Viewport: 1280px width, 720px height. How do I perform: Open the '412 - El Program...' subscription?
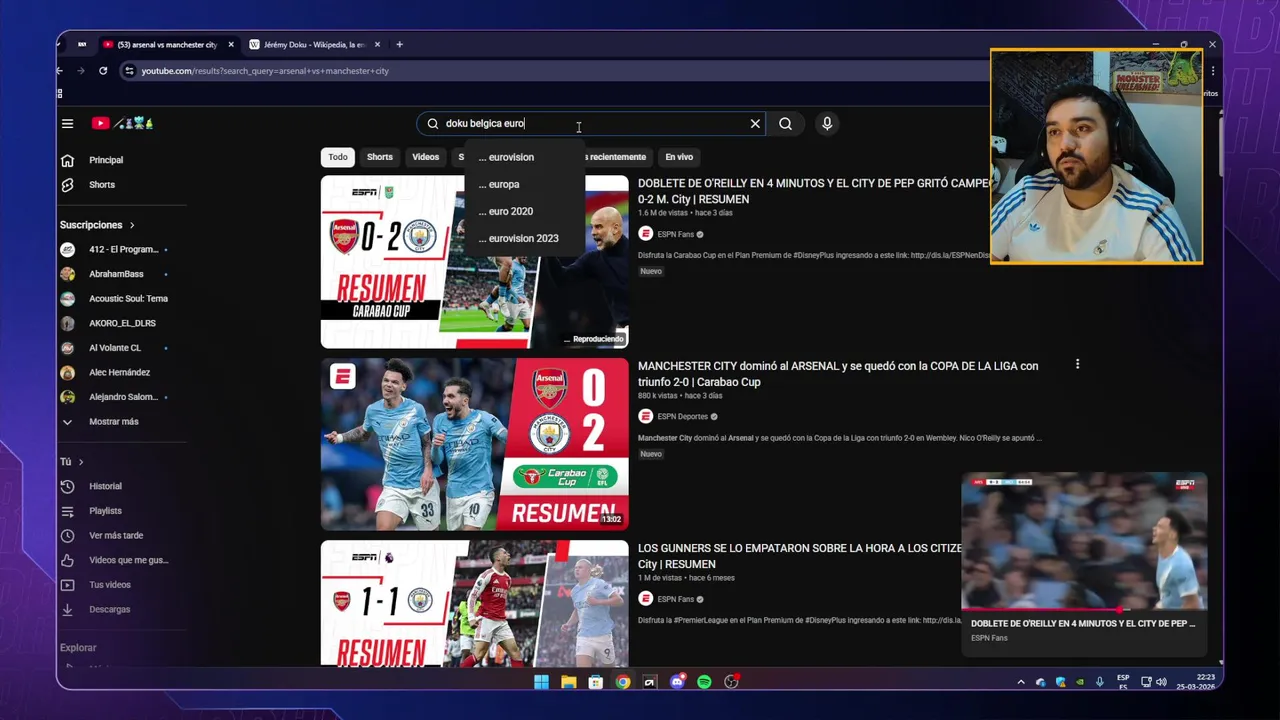tap(122, 249)
